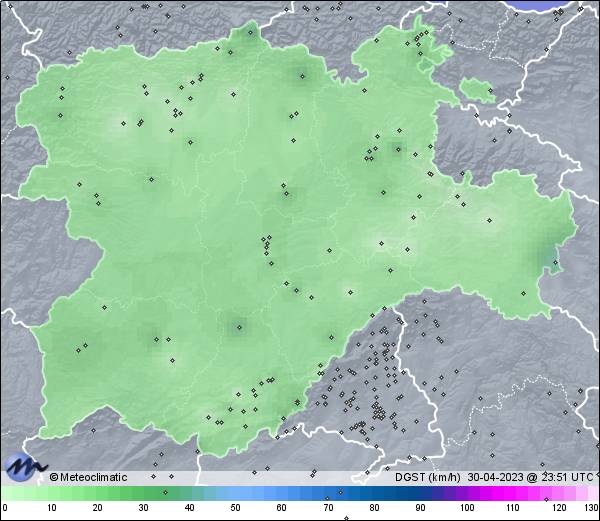The width and height of the screenshot is (600, 521).
Task: Click scale label 110
Action: (513, 508)
